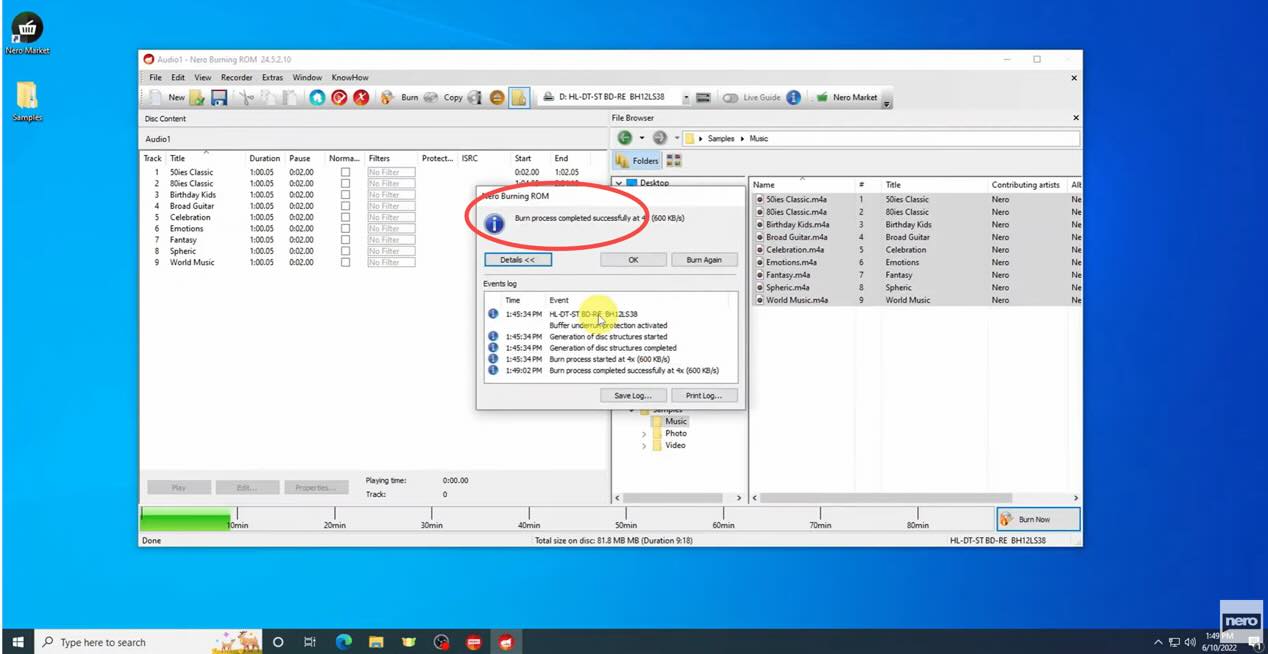Click the Windows Start button
The image size is (1268, 654).
17,642
